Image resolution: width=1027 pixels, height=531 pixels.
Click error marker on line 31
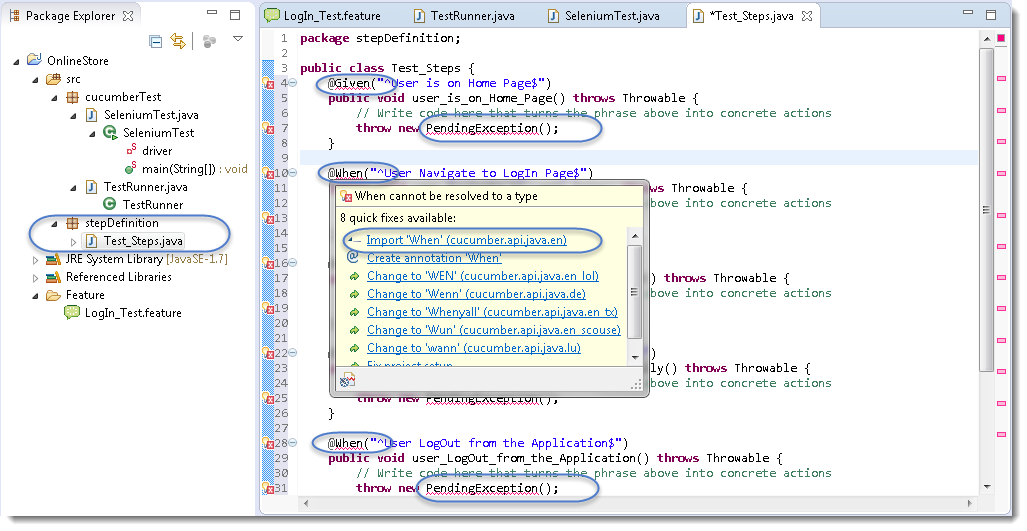(x=267, y=488)
